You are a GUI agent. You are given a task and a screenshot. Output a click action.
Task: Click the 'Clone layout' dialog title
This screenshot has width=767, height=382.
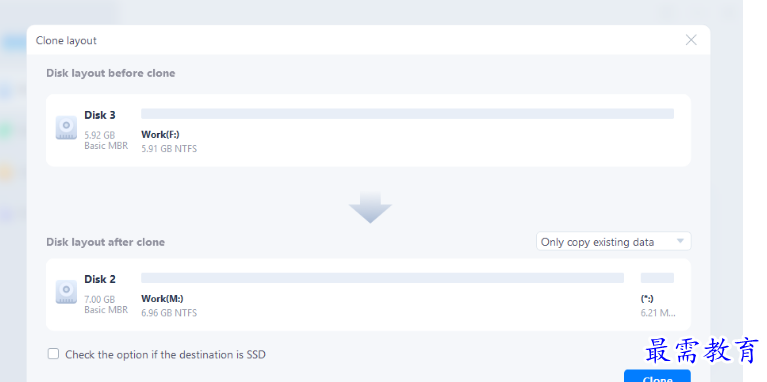[x=66, y=41]
